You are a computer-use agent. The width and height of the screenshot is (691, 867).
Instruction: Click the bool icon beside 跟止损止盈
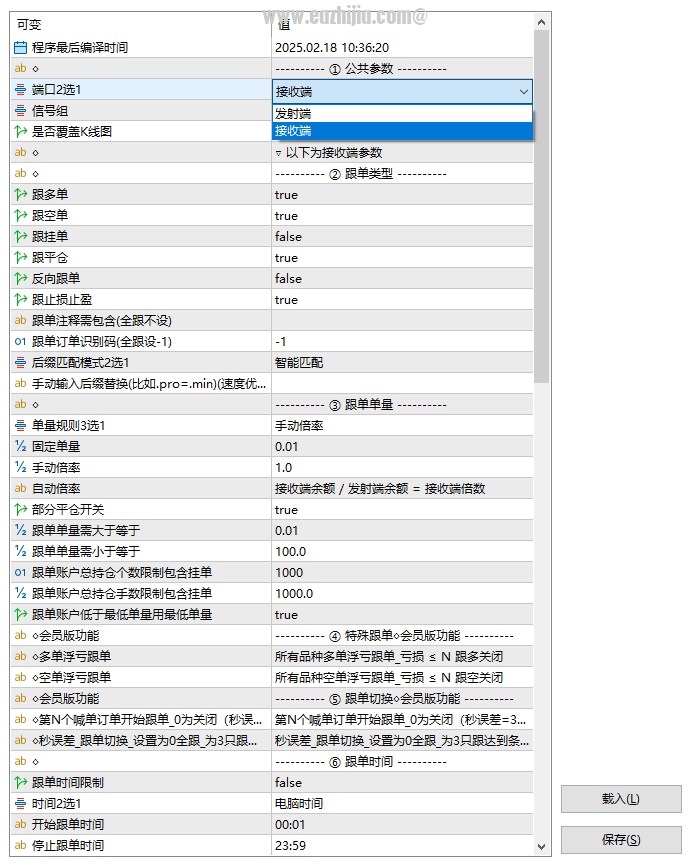[x=20, y=300]
